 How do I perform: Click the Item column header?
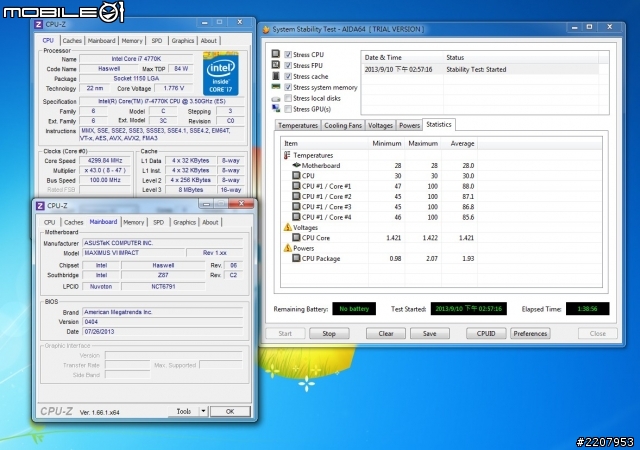click(x=324, y=143)
